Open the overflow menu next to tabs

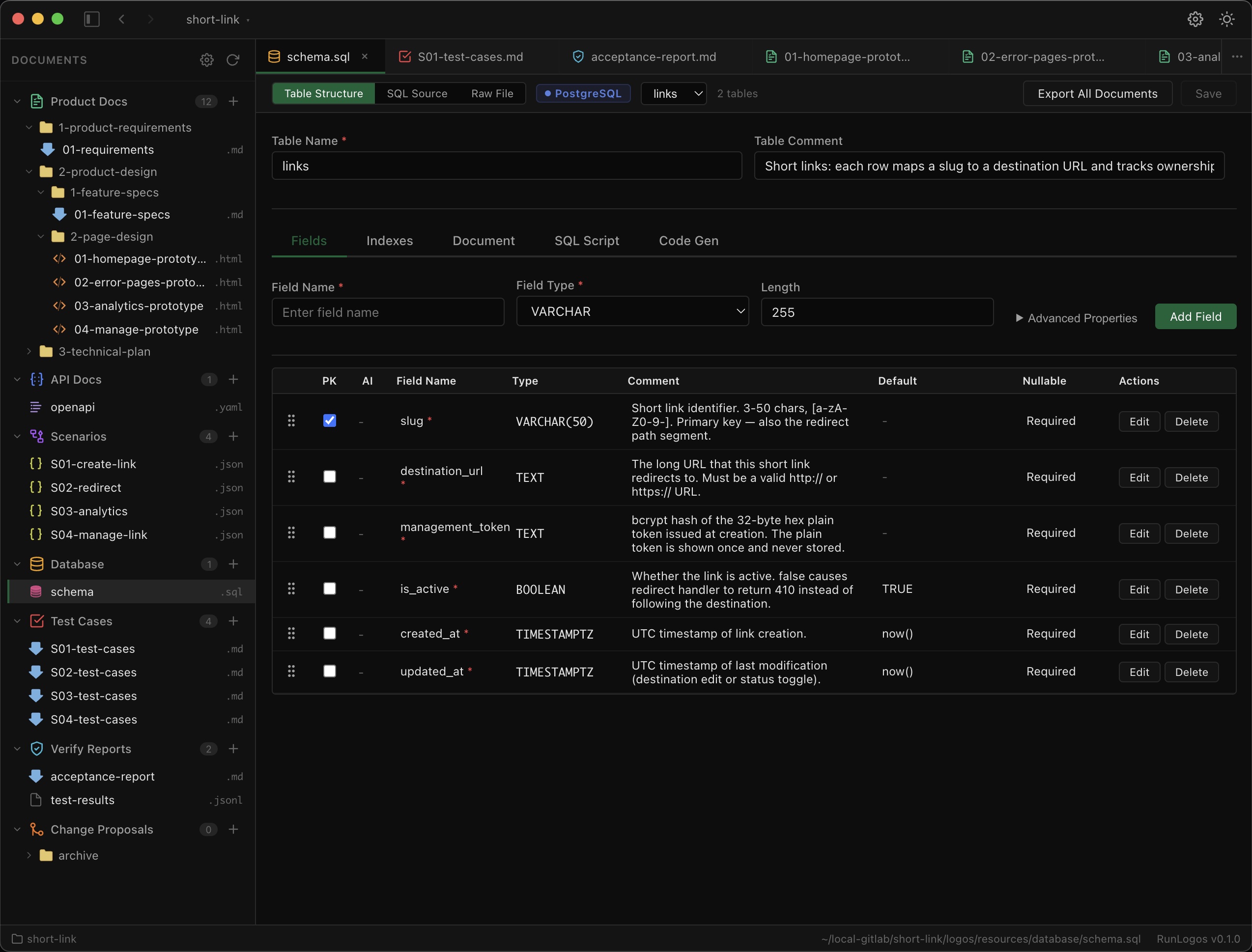(x=1238, y=56)
